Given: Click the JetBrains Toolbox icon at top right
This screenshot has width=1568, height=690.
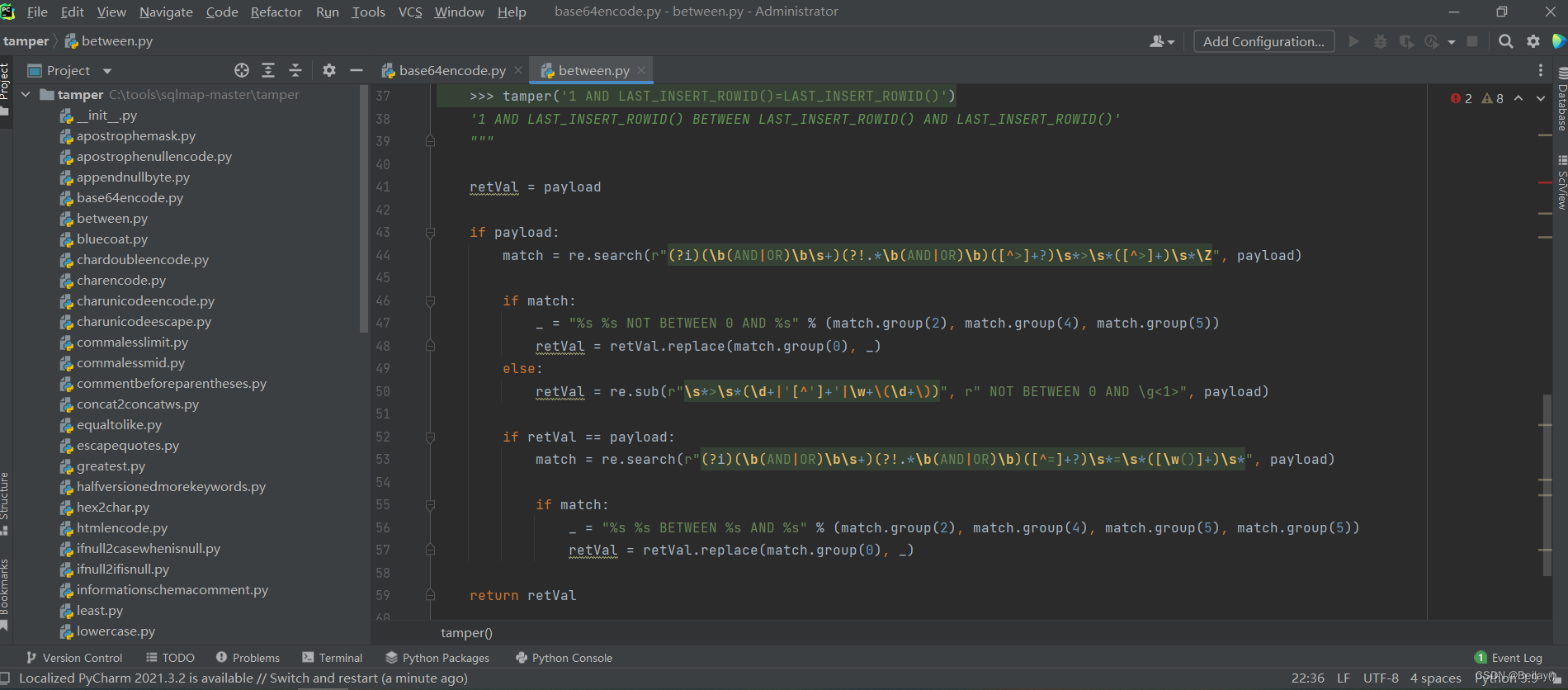Looking at the screenshot, I should pos(1559,41).
